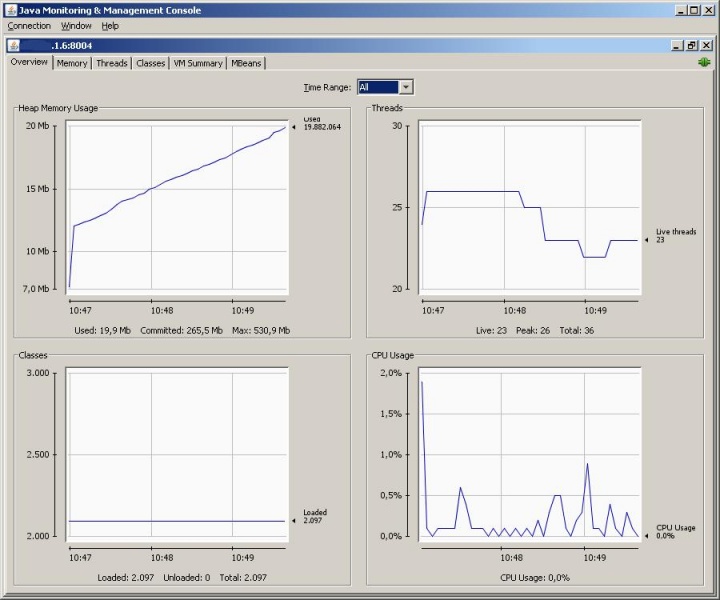This screenshot has width=720, height=600.
Task: Click the '3.000' Classes axis label
Action: [x=38, y=373]
